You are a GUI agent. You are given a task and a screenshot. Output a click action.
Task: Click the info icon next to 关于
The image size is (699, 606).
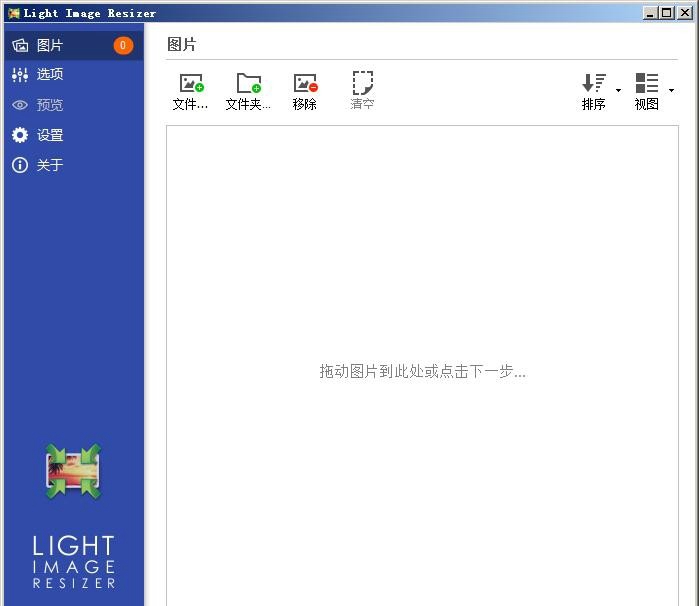point(20,165)
